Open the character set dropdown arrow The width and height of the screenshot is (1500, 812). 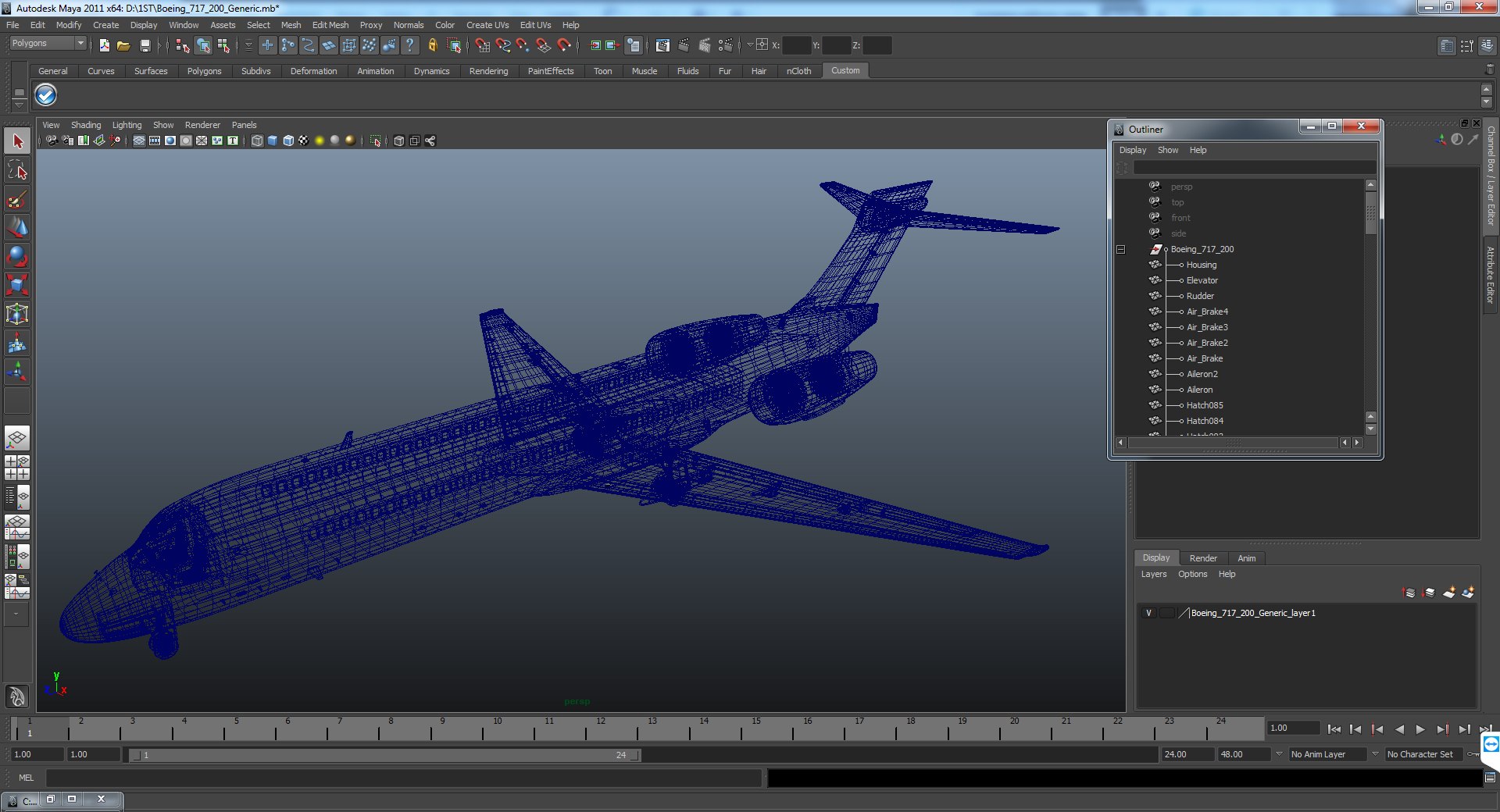[x=1375, y=754]
